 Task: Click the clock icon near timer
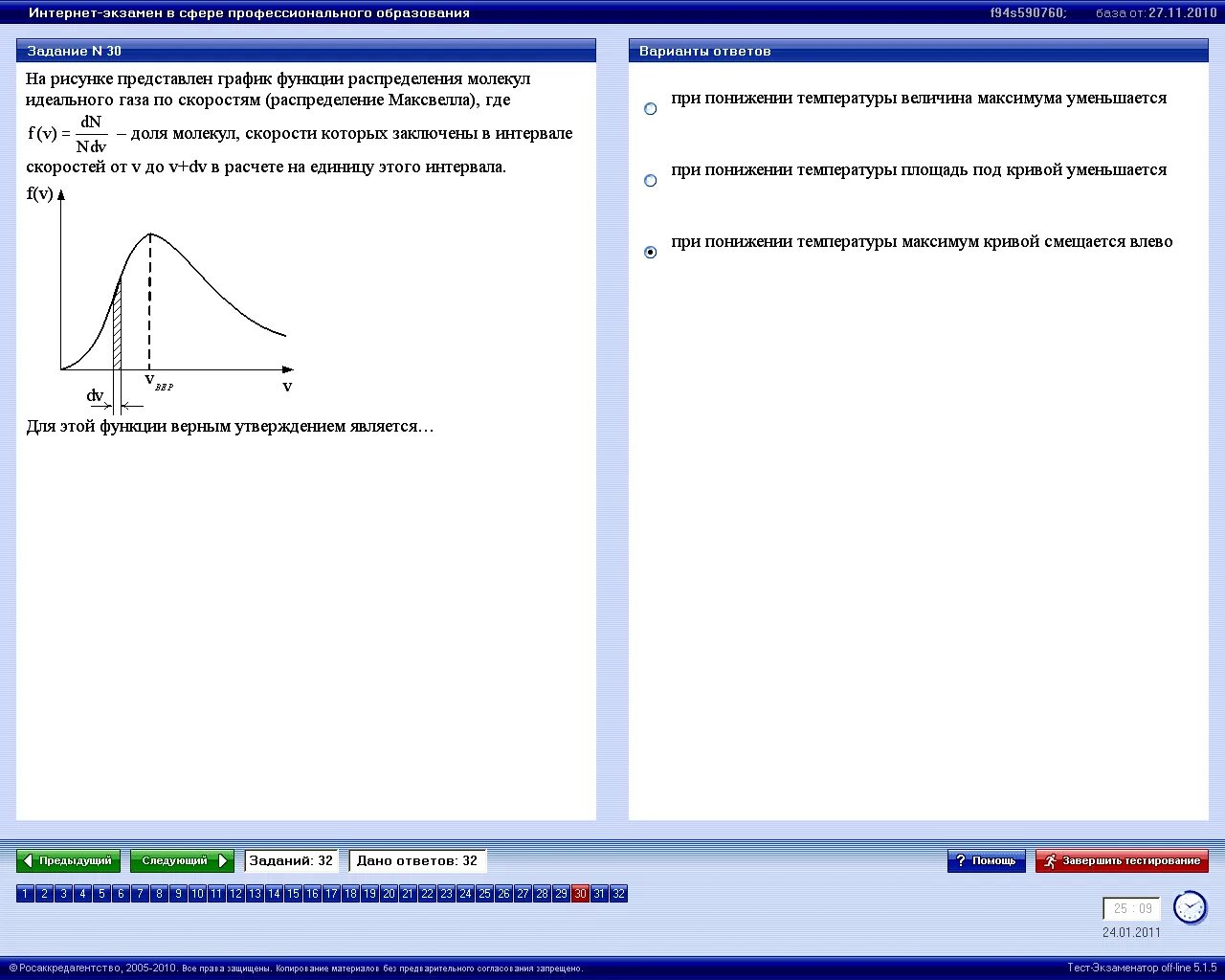point(1190,906)
